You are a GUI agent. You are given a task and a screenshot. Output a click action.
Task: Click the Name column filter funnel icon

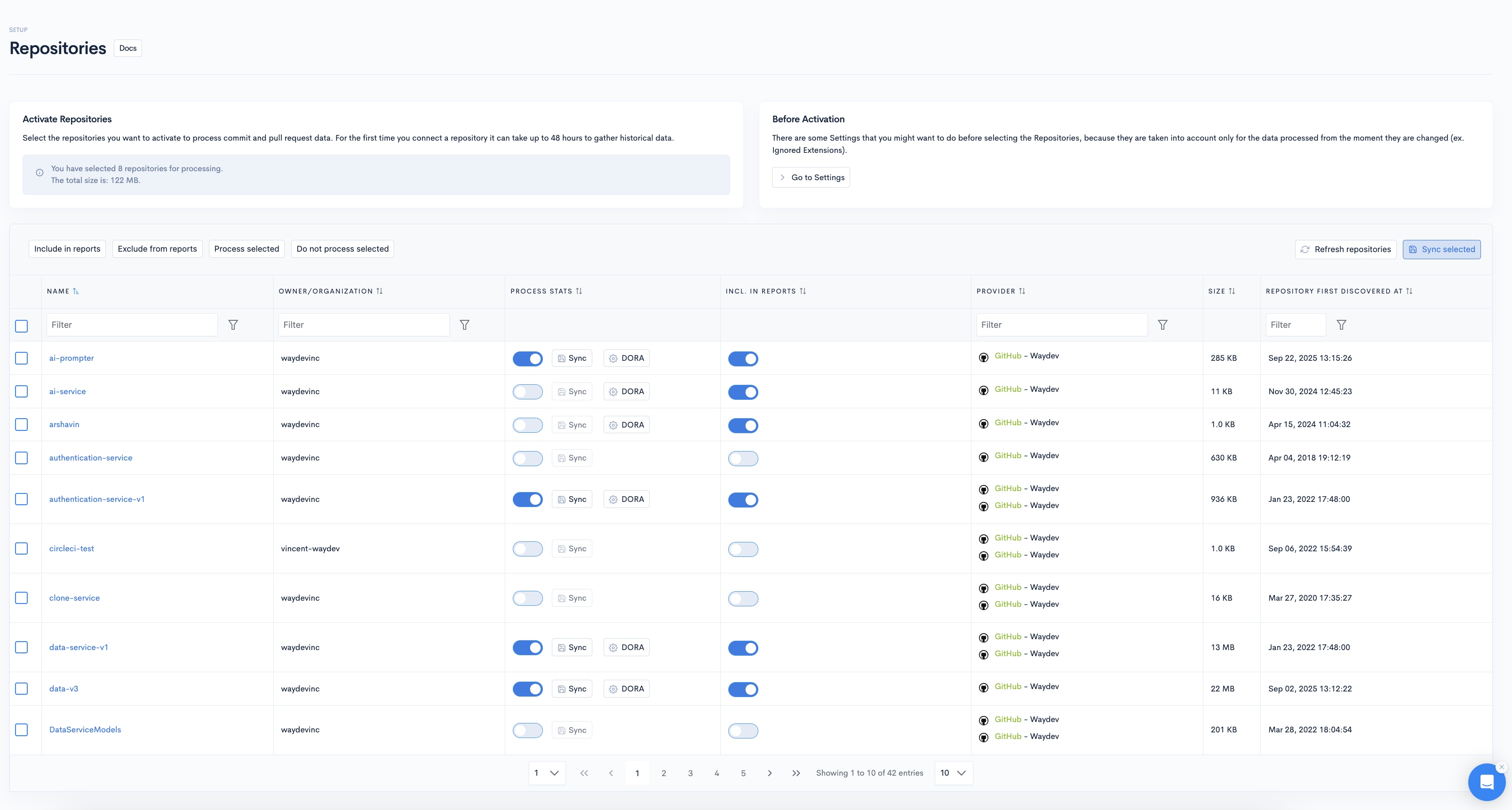point(233,325)
